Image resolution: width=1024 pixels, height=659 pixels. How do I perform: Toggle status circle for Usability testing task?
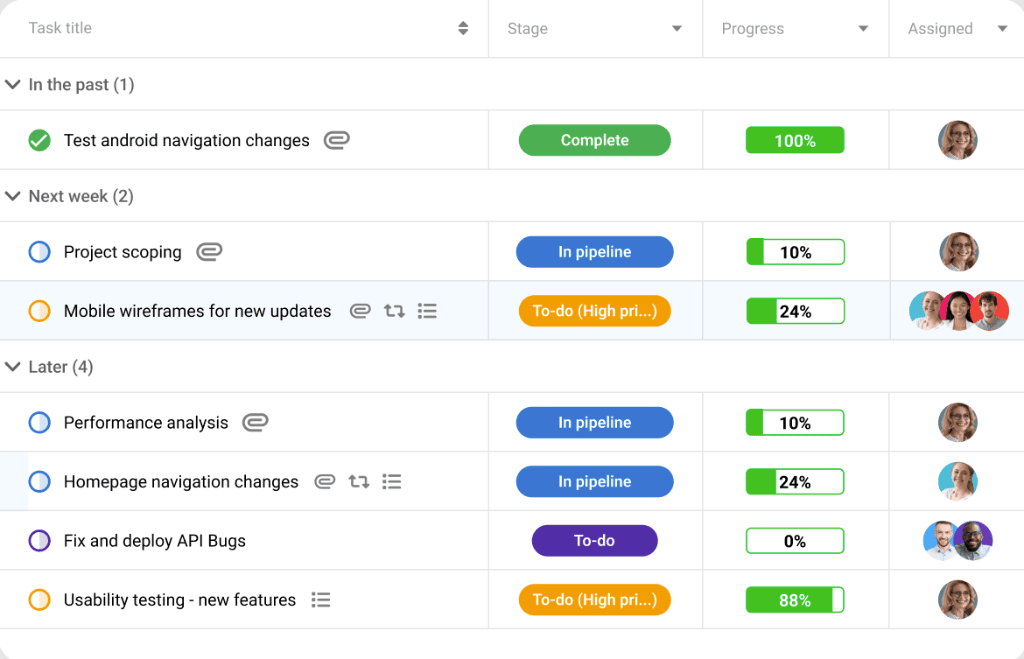tap(40, 600)
